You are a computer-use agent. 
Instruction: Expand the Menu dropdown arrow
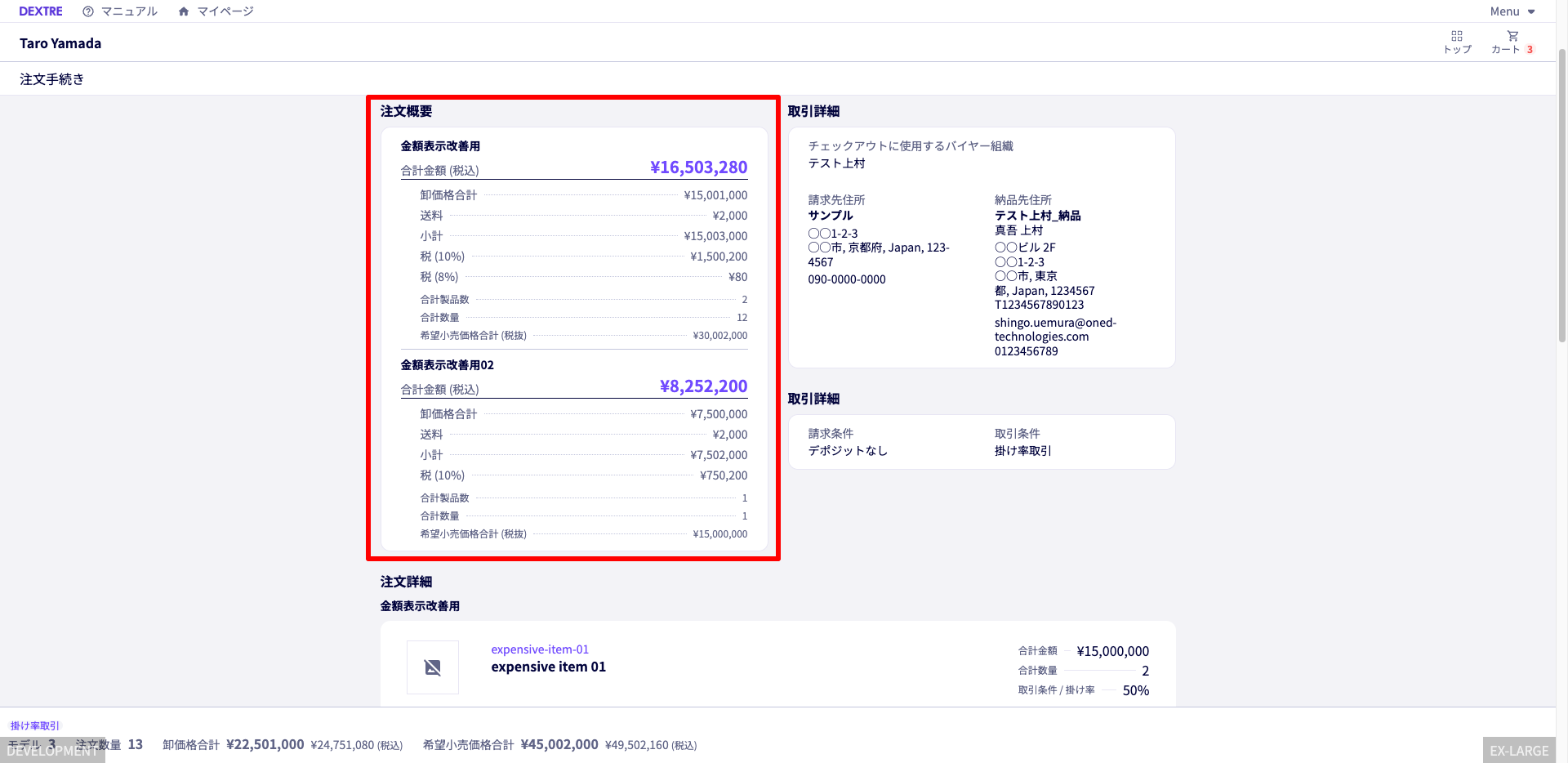[x=1531, y=11]
